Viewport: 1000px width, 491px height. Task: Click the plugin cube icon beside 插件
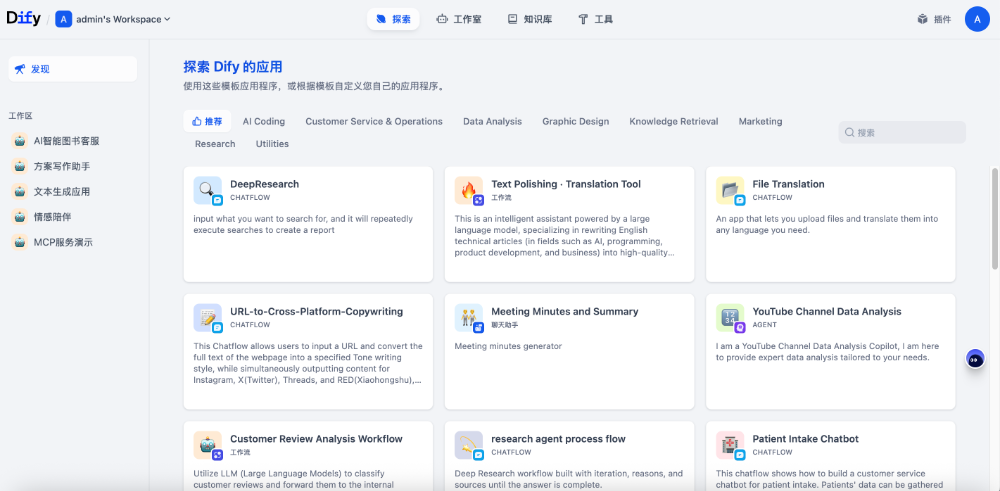[922, 19]
